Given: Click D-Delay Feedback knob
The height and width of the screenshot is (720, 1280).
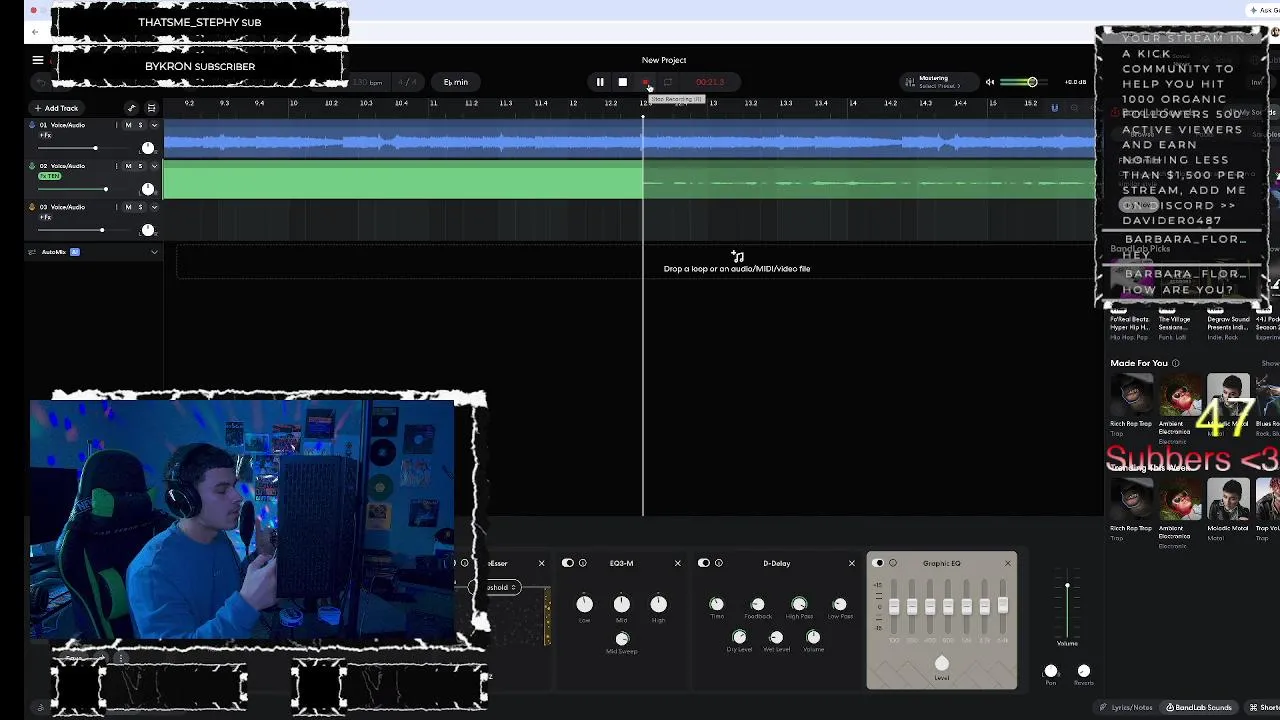Looking at the screenshot, I should (x=758, y=604).
